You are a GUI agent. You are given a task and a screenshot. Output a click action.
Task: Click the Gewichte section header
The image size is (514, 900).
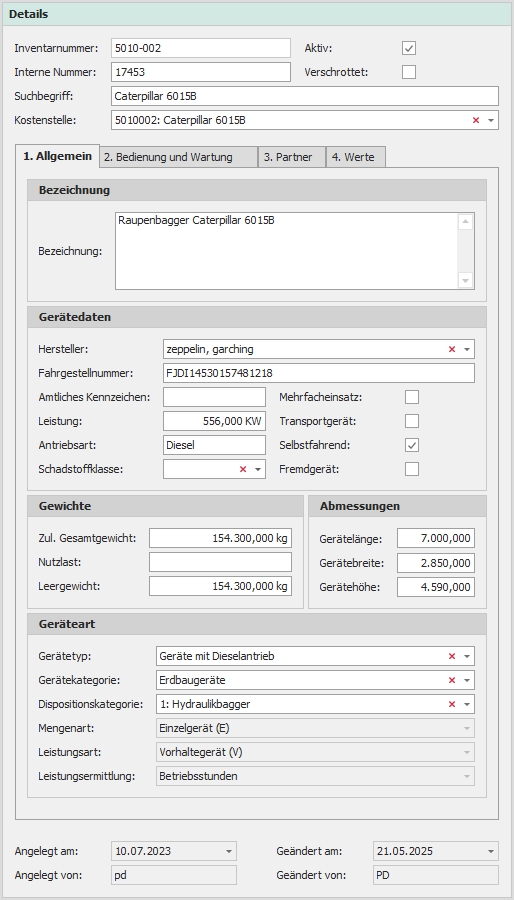[165, 506]
